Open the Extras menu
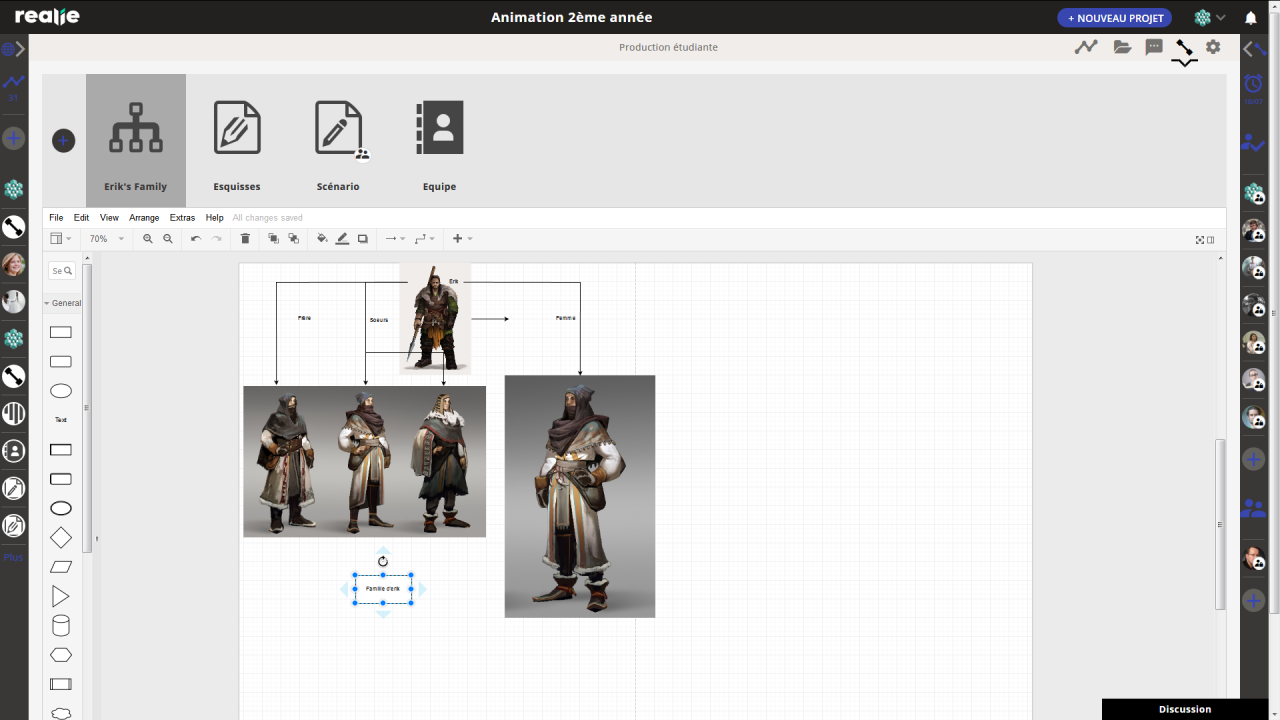Screen dimensions: 1280x720 tap(182, 217)
